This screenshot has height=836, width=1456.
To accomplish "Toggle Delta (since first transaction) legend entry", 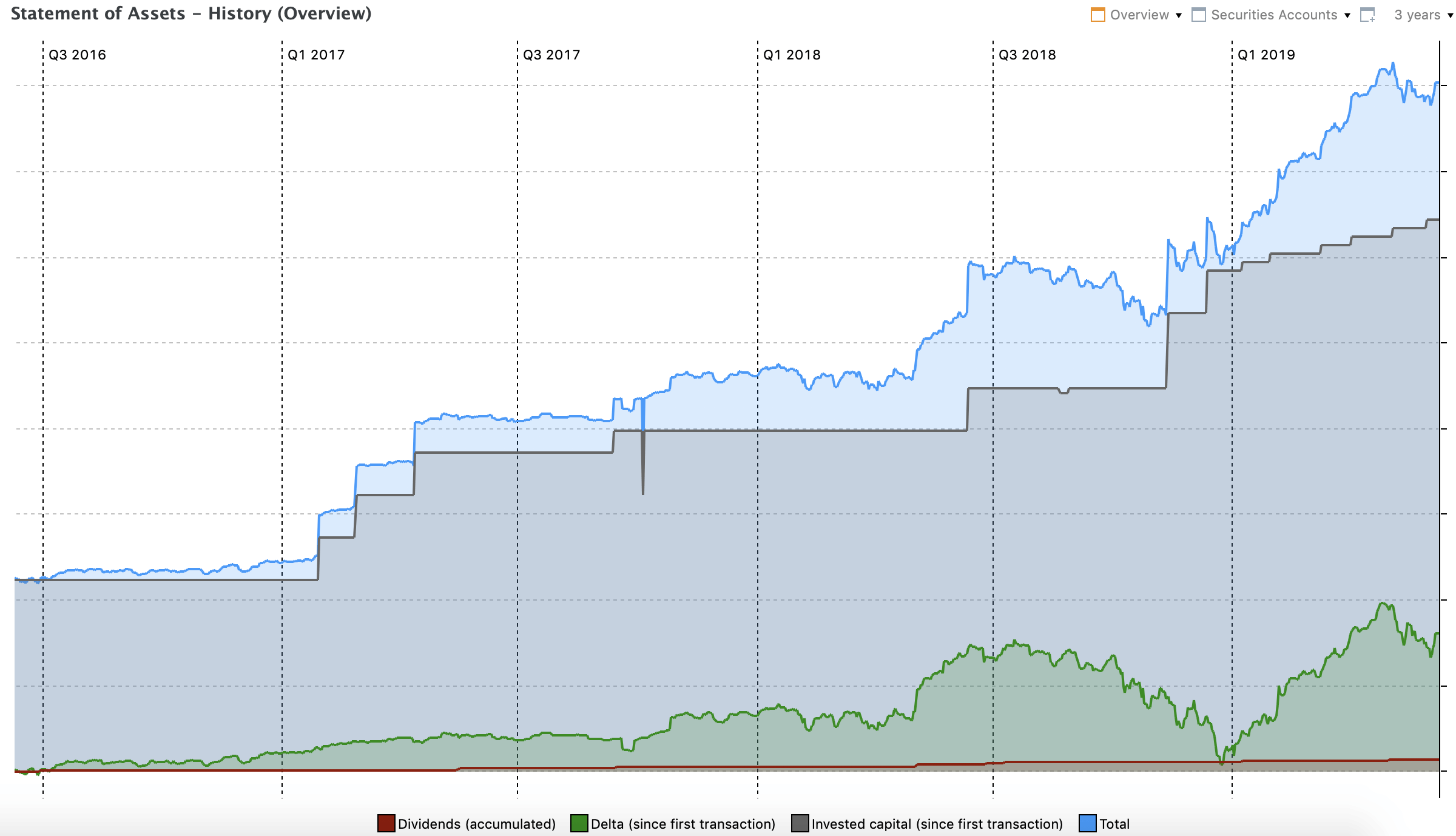I will (x=682, y=824).
